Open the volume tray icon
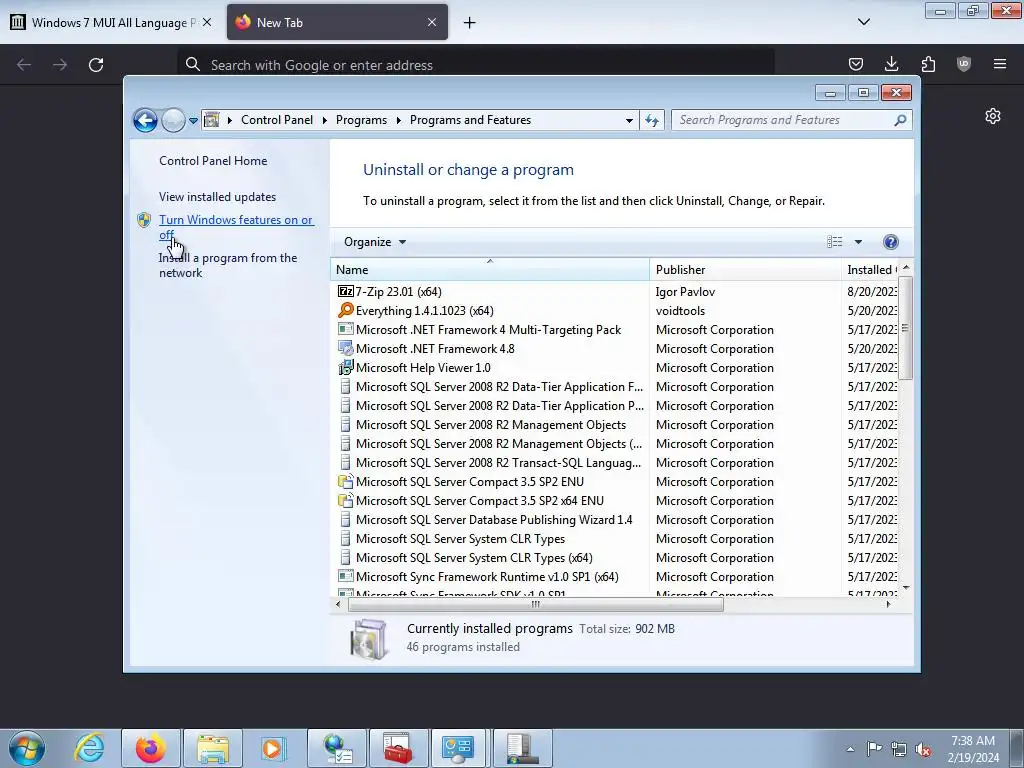Image resolution: width=1024 pixels, height=768 pixels. coord(923,750)
